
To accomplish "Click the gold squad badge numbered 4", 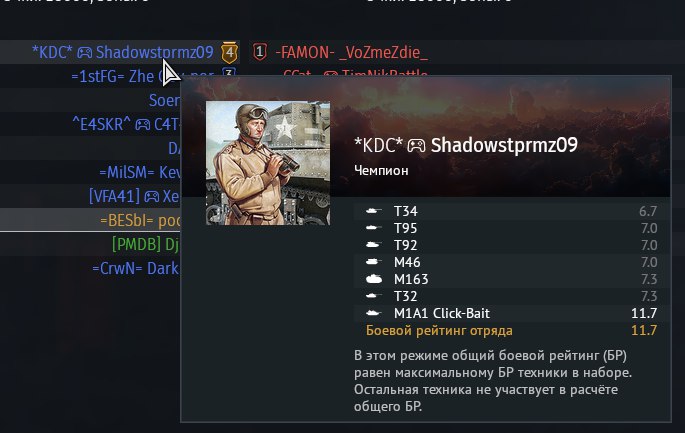I will pyautogui.click(x=229, y=52).
